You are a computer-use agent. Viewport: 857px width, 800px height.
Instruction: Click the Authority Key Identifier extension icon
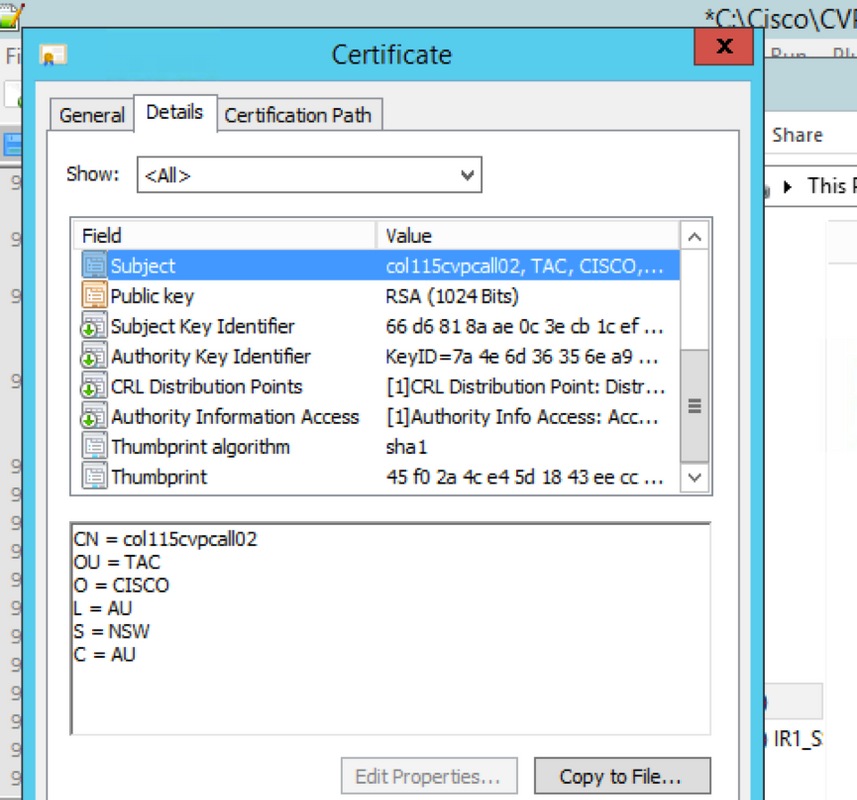(94, 356)
